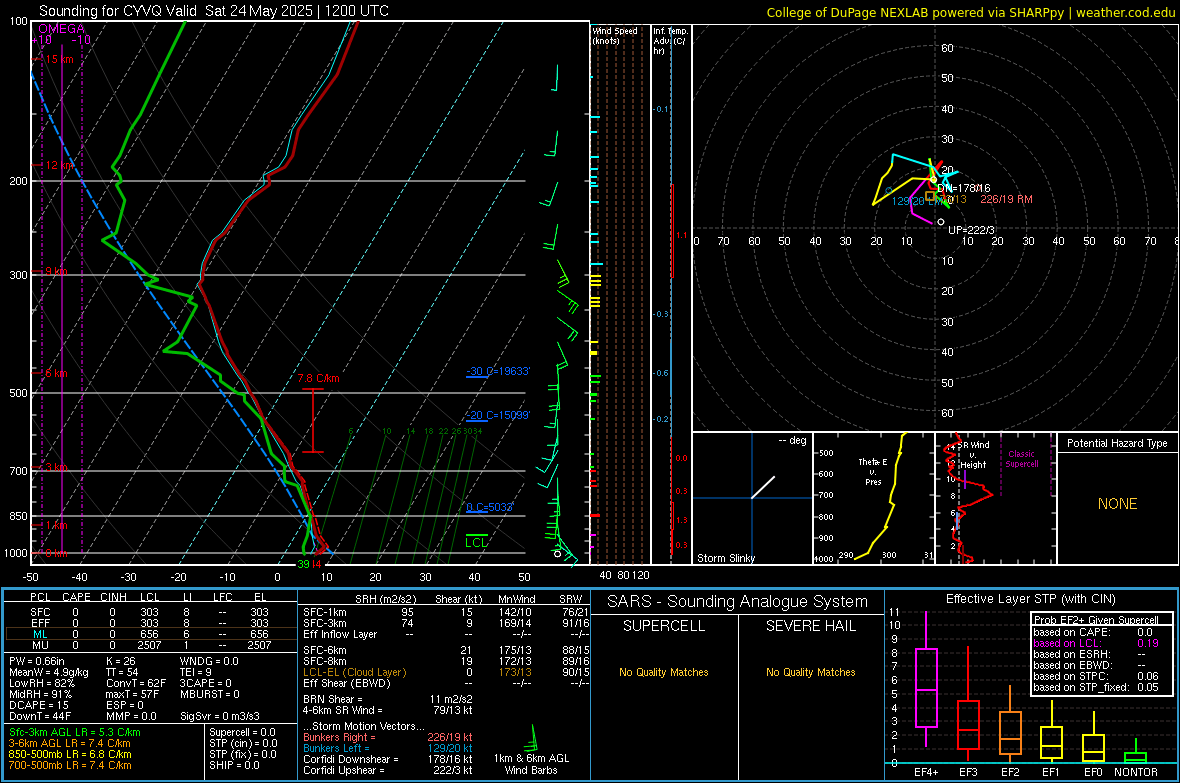Click the '226/19 RM' hodograph label

(1006, 200)
